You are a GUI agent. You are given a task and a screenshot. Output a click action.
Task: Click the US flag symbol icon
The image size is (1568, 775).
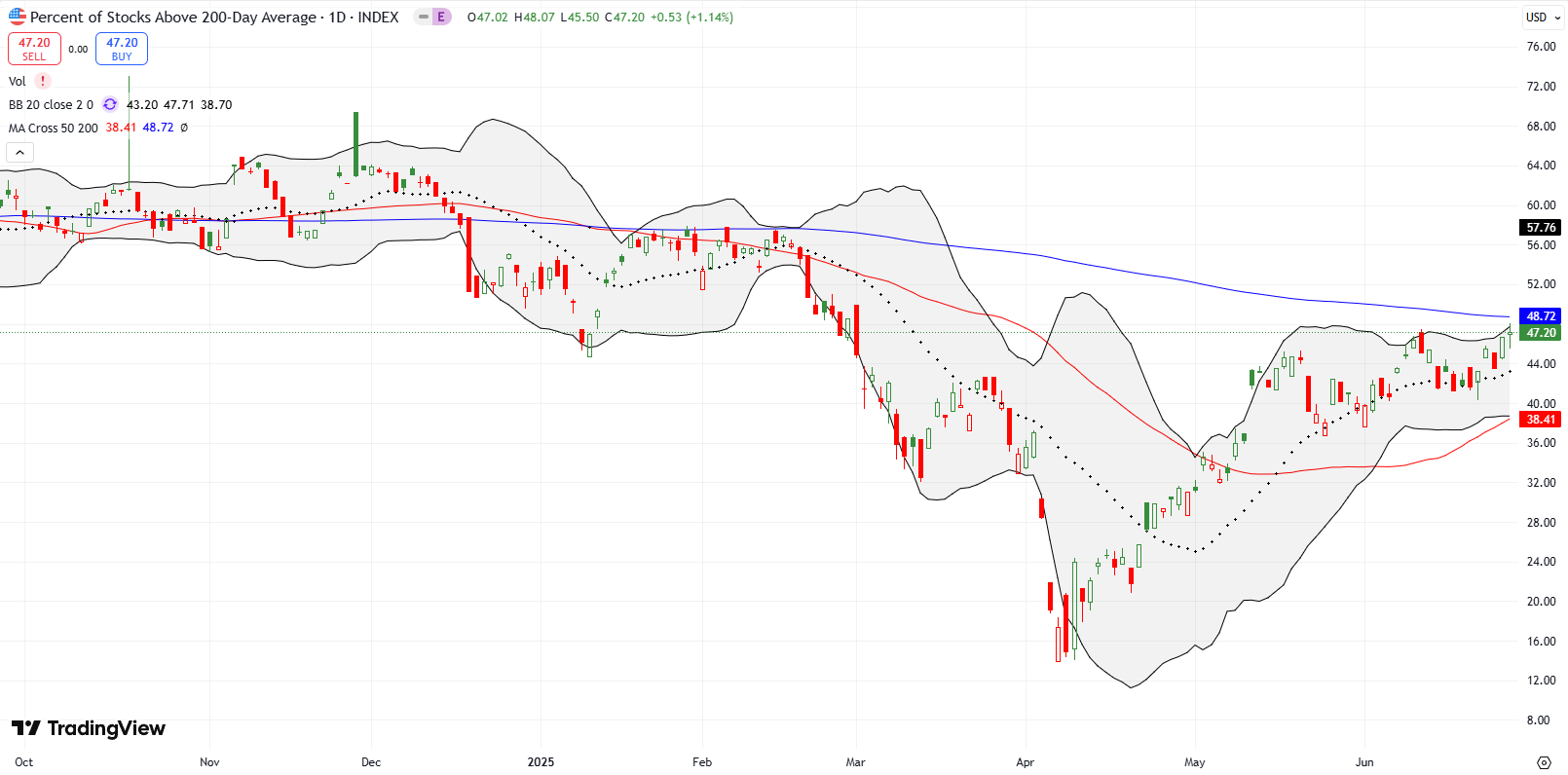point(18,17)
